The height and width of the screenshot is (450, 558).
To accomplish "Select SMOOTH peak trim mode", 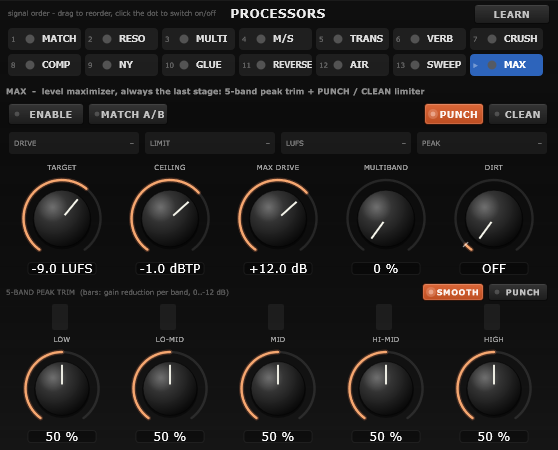I will (x=453, y=292).
